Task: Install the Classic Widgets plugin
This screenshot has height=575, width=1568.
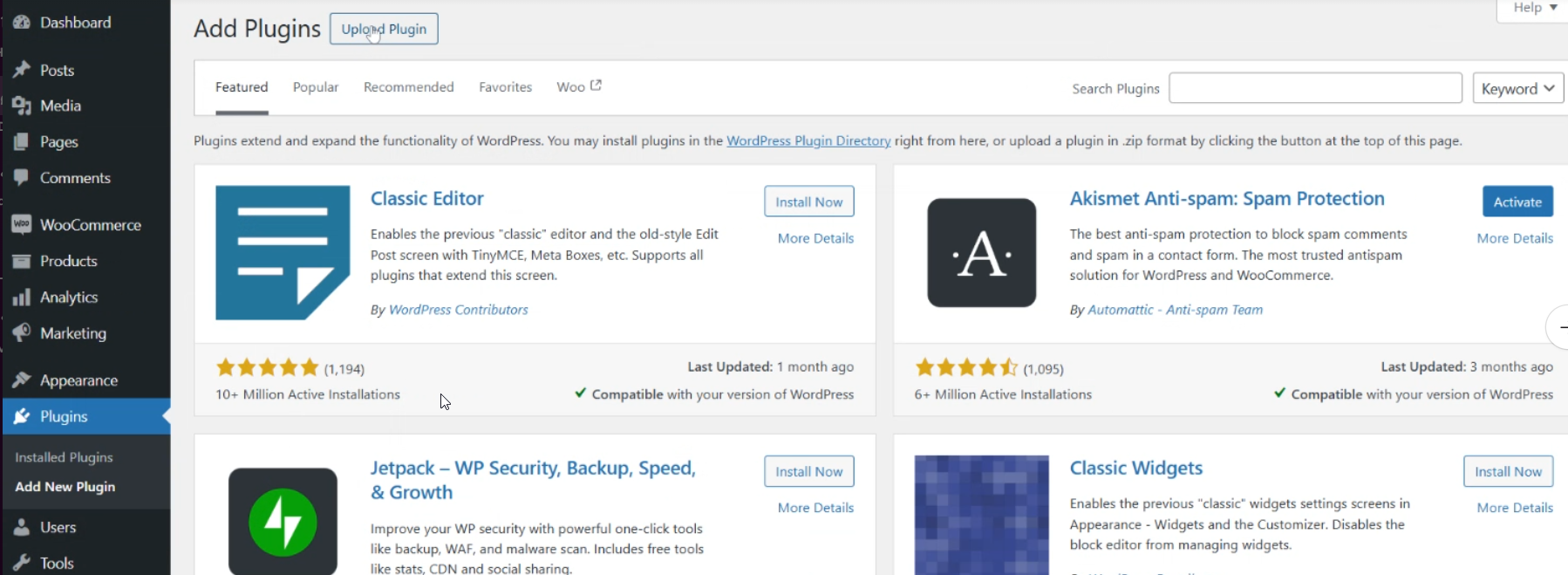Action: click(x=1508, y=471)
